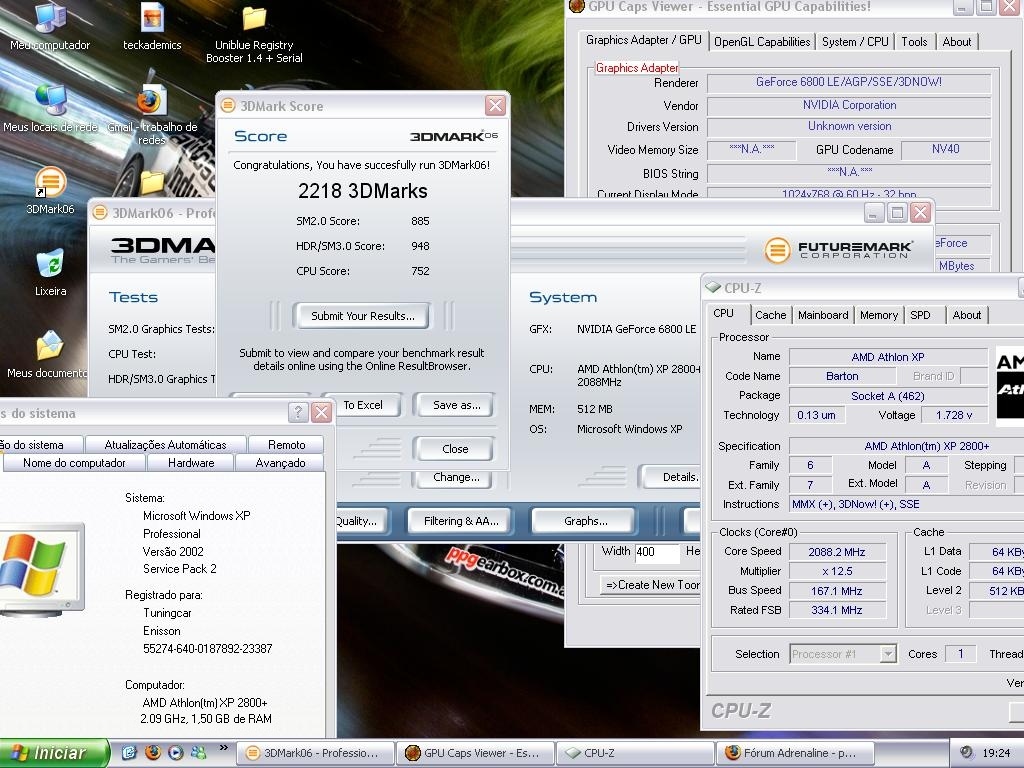The height and width of the screenshot is (768, 1024).
Task: Open Meus documentos desktop folder
Action: point(47,355)
